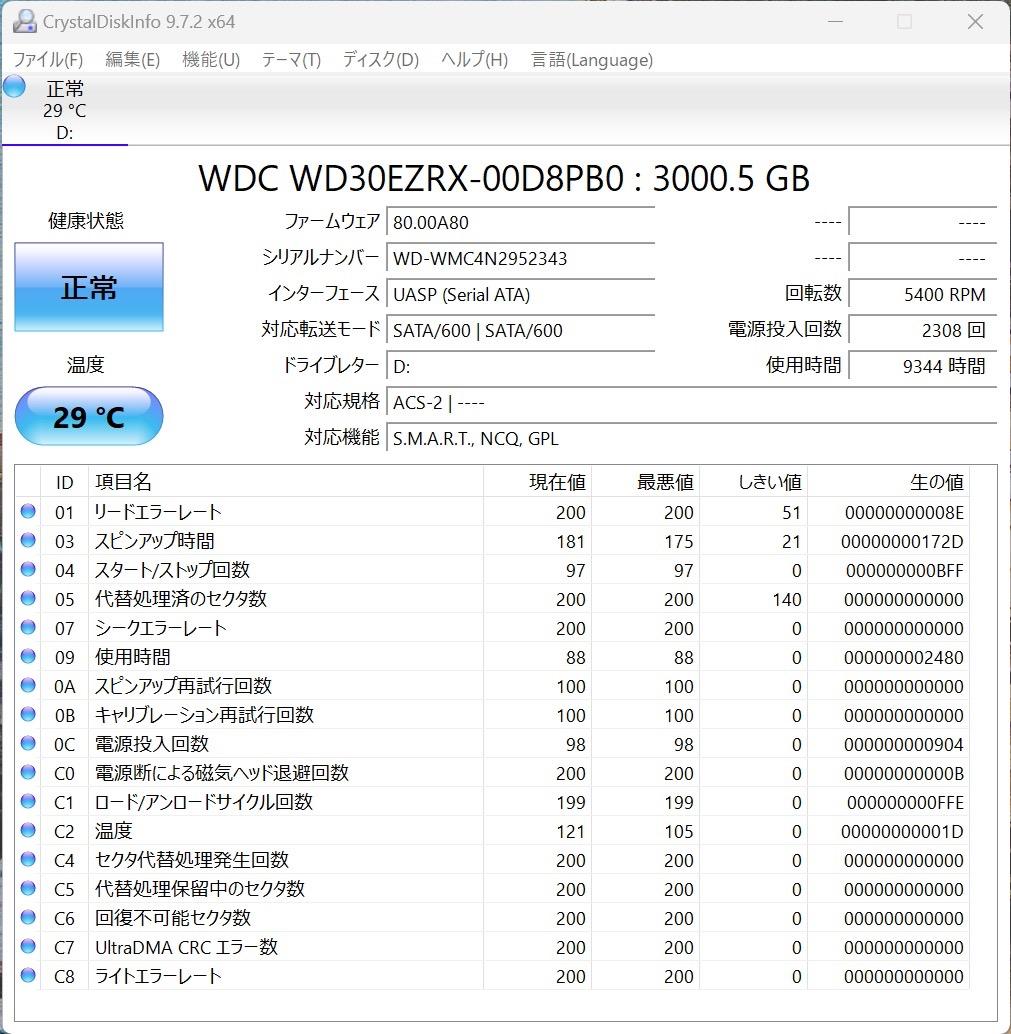Click the indicator next to 電源投入回数 row
The image size is (1011, 1034).
30,744
